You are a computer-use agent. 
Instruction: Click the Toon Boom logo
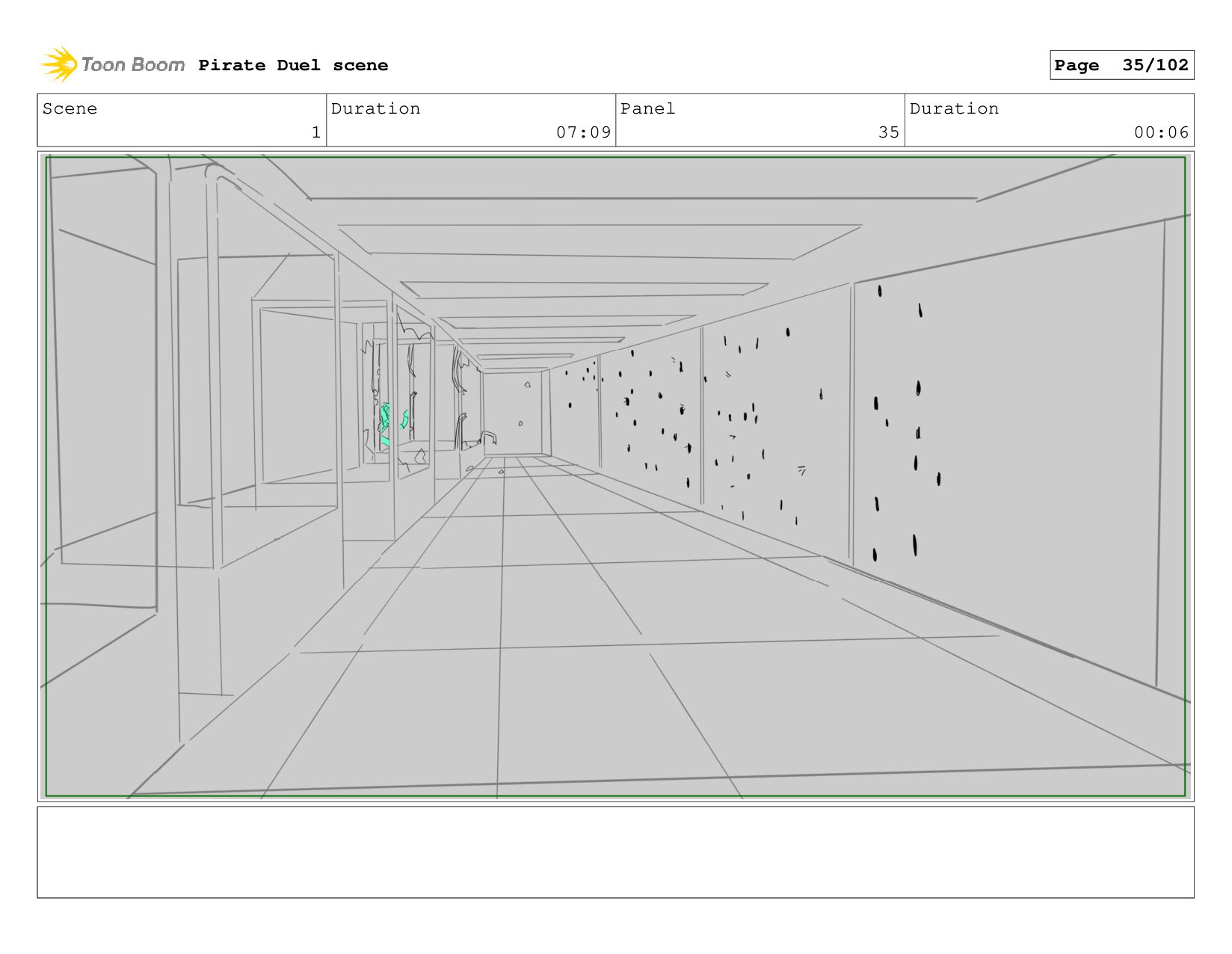[112, 64]
